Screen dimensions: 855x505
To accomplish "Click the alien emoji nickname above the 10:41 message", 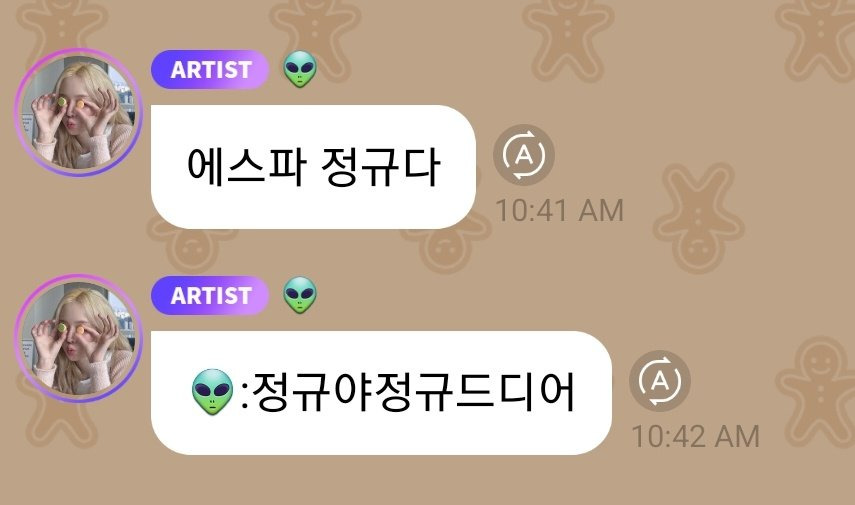I will [x=300, y=69].
